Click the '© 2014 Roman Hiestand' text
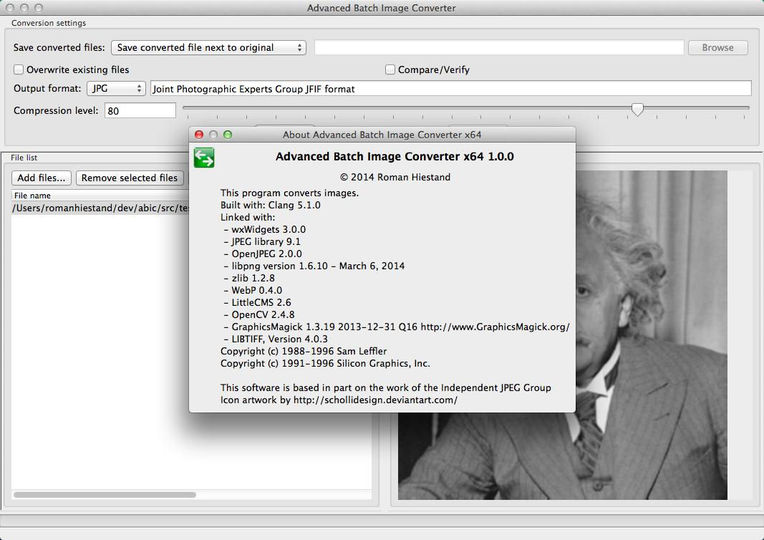764x540 pixels. click(x=395, y=177)
